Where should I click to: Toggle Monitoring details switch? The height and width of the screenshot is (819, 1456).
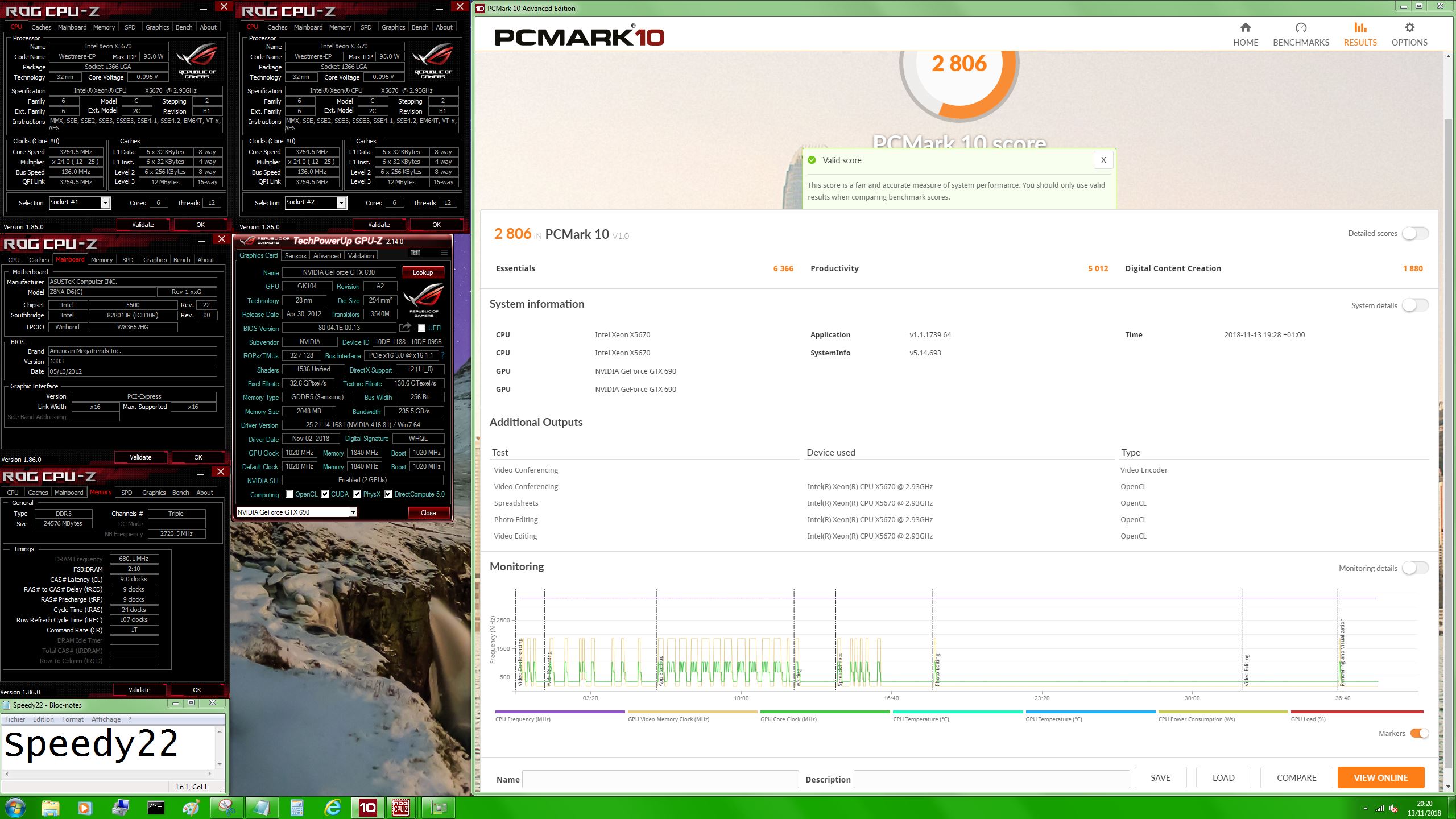click(x=1415, y=568)
